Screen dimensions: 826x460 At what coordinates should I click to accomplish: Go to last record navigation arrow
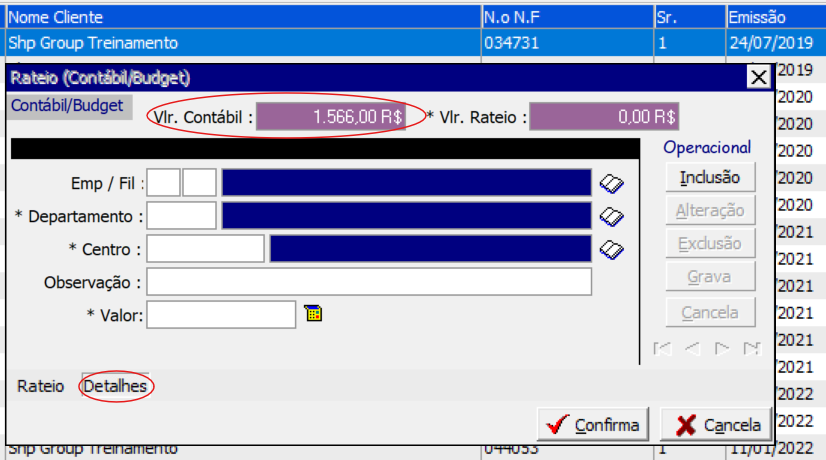752,348
